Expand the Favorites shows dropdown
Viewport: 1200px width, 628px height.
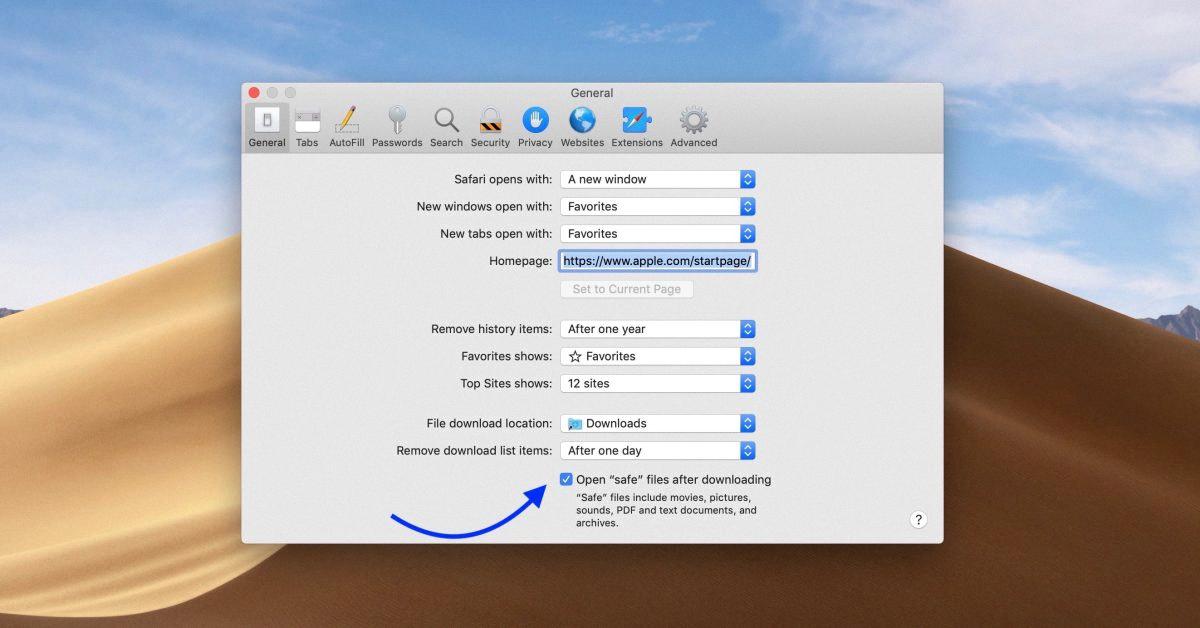coord(658,356)
